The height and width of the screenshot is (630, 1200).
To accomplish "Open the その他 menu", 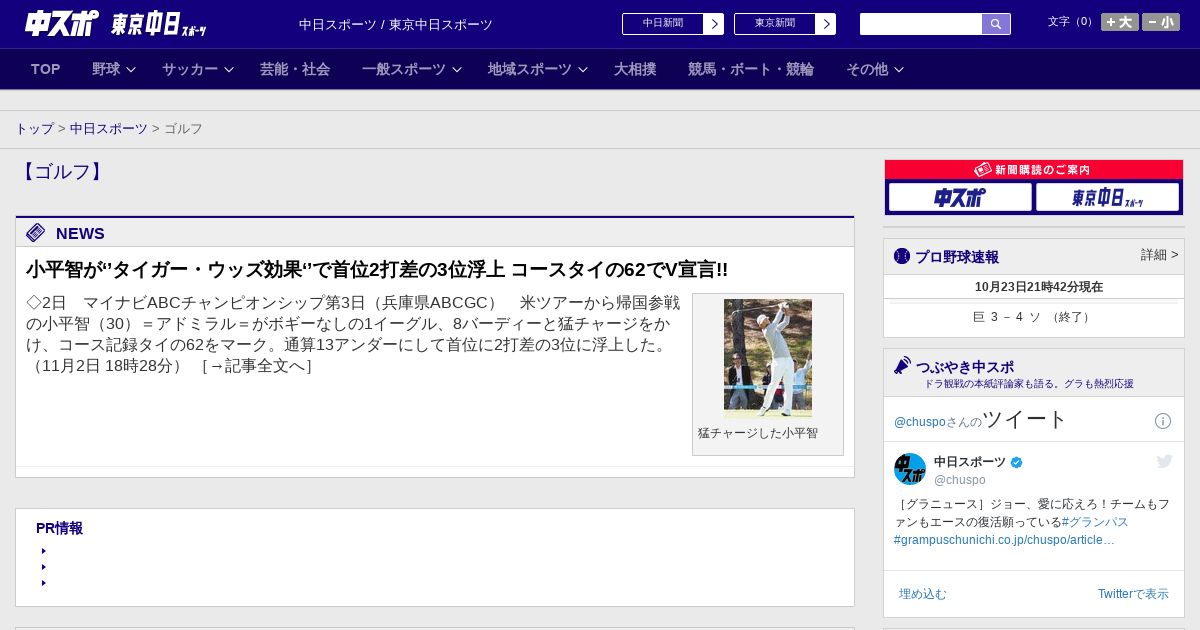I will (x=867, y=69).
